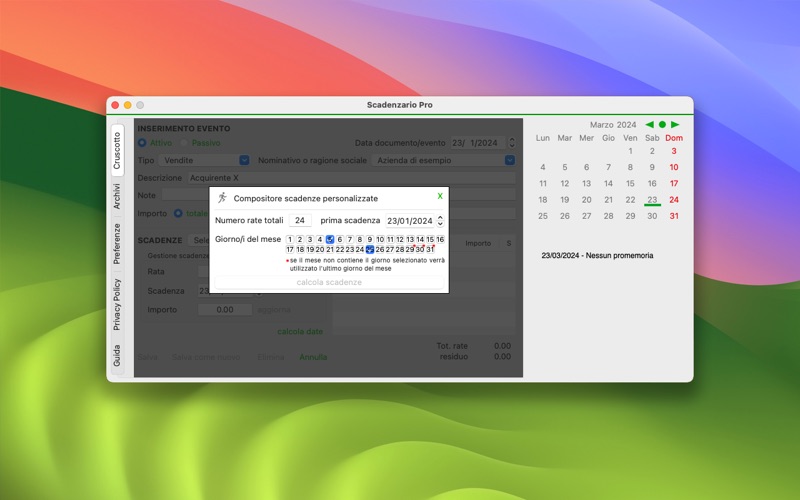Go to next month with green right arrow

coord(675,124)
